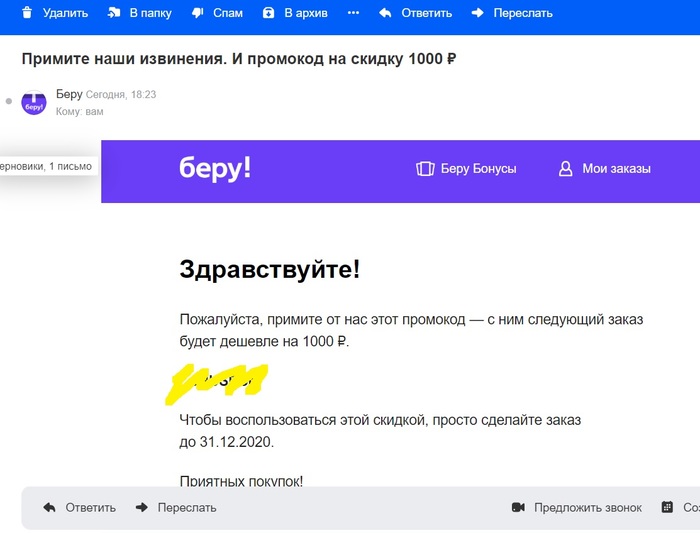The image size is (700, 533).
Task: Click the move-to-folder icon
Action: point(114,13)
